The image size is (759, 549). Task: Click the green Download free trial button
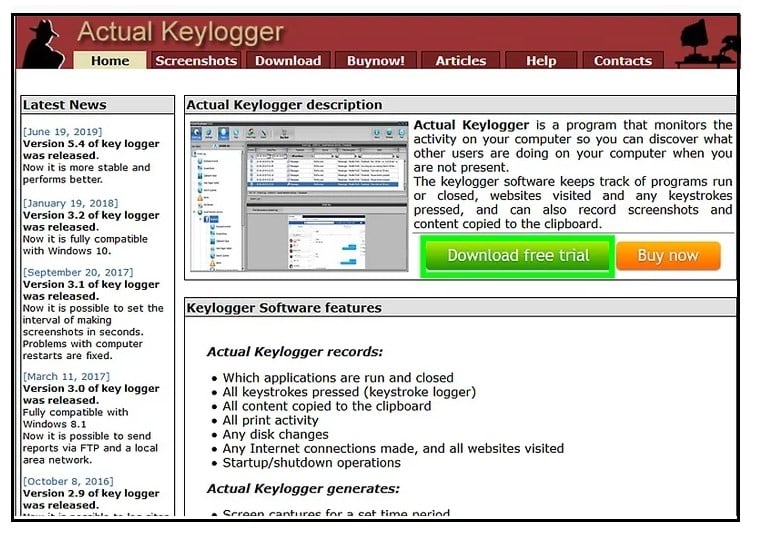click(517, 256)
